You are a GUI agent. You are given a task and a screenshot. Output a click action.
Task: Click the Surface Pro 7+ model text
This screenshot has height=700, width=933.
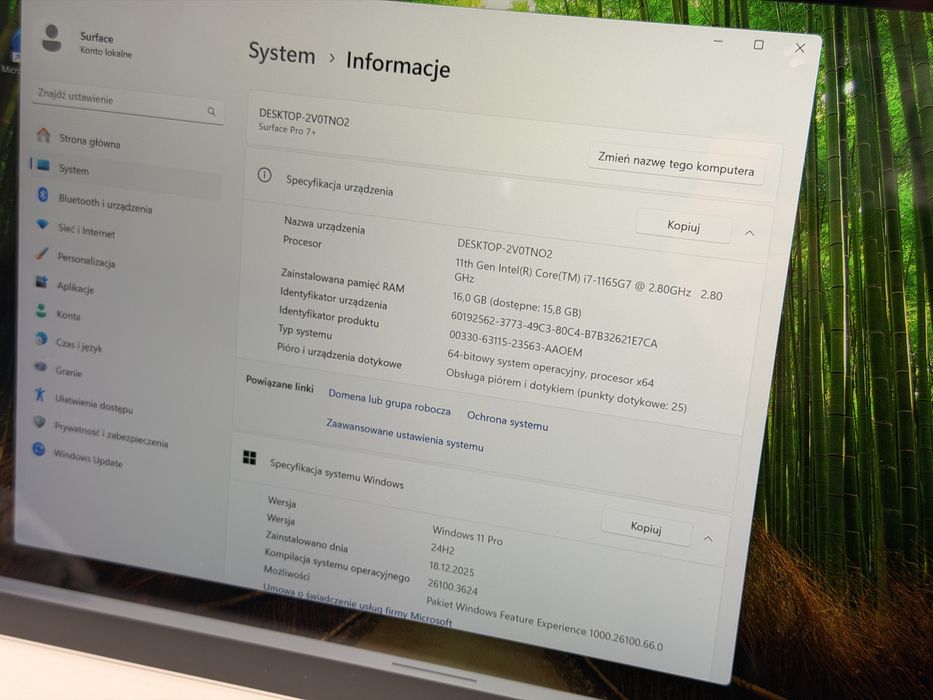[287, 129]
